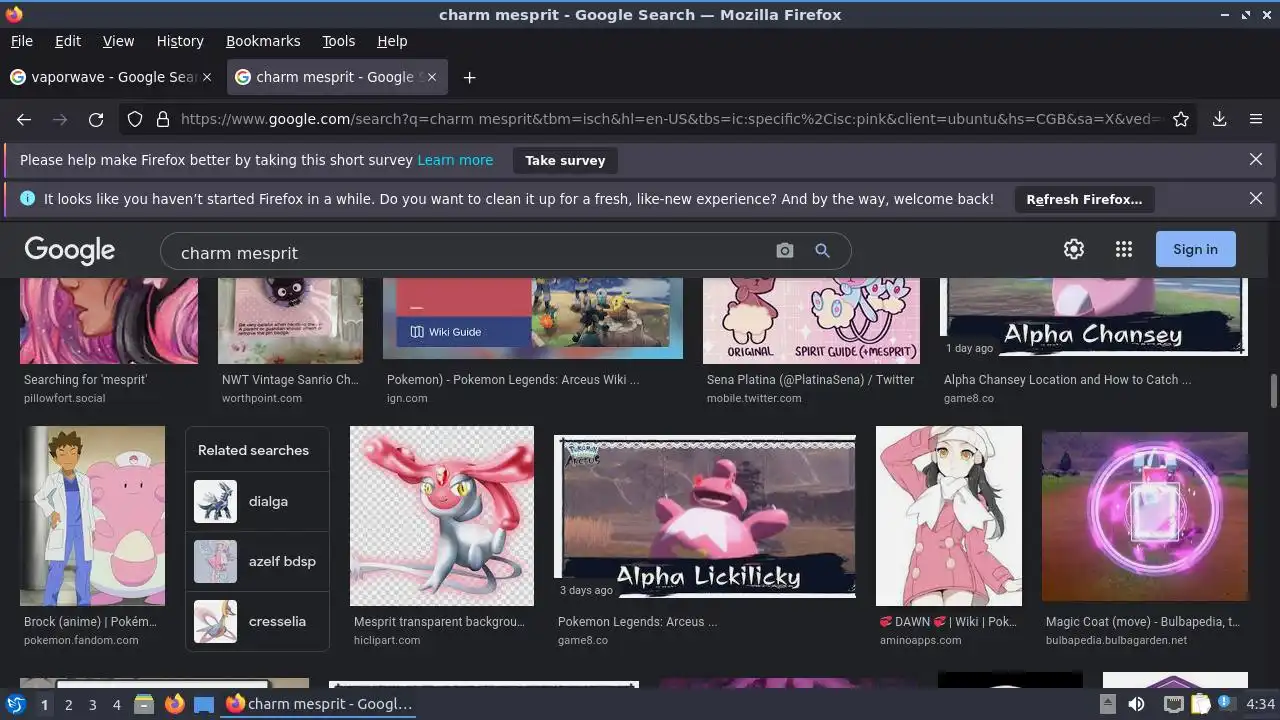Image resolution: width=1280 pixels, height=720 pixels.
Task: Open the network tray icon
Action: [1175, 704]
